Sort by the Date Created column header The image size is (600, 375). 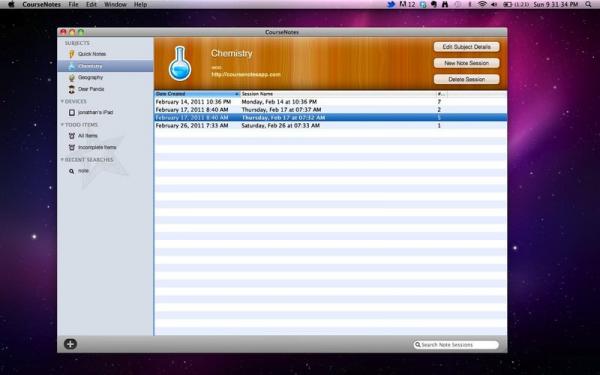197,94
